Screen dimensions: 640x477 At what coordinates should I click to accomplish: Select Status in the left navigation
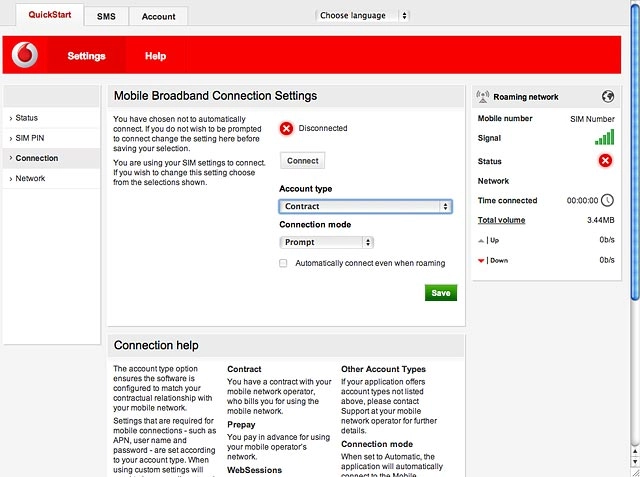point(51,118)
